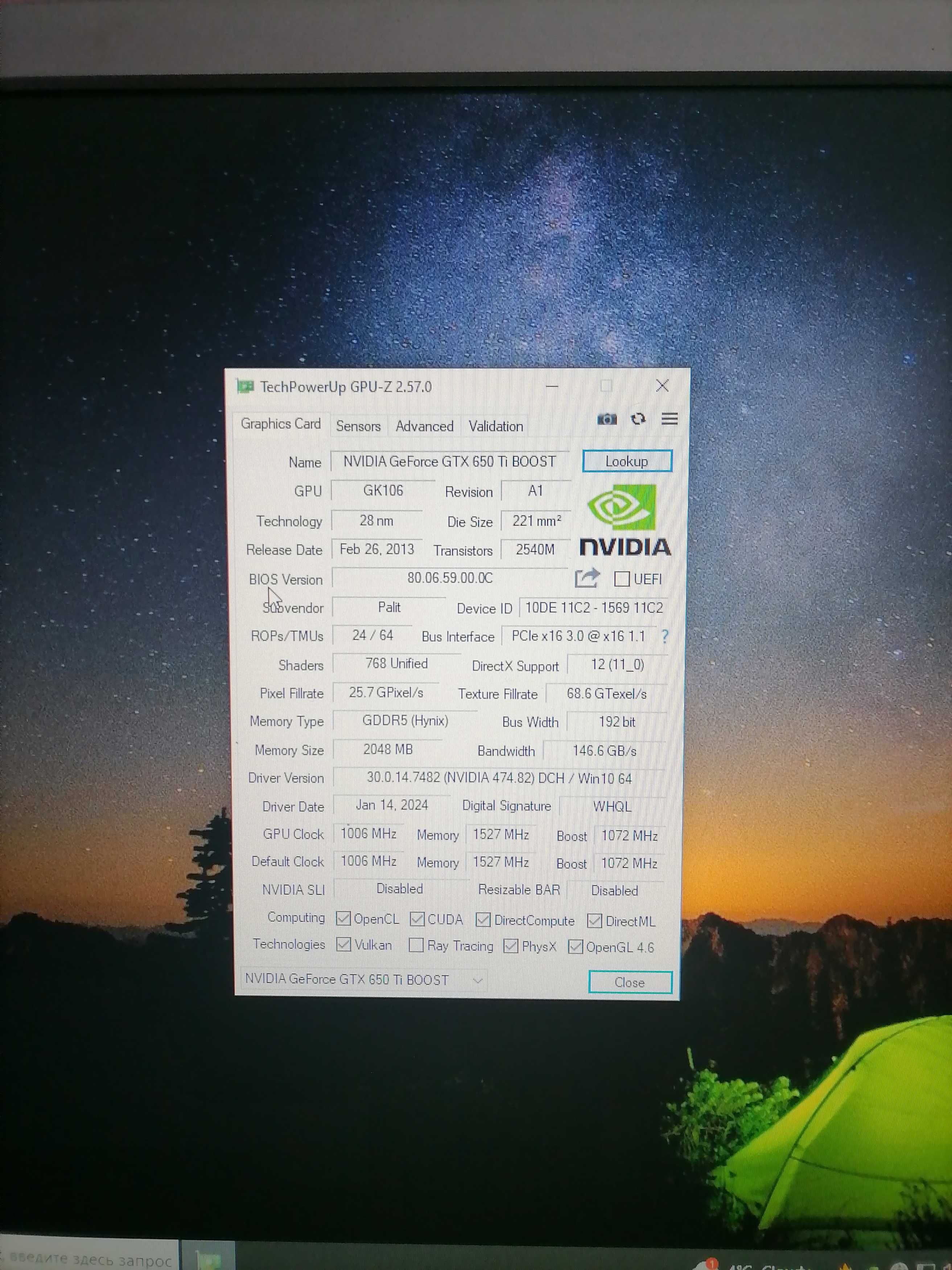The width and height of the screenshot is (952, 1270).
Task: Toggle the OpenCL checkbox
Action: tap(343, 919)
